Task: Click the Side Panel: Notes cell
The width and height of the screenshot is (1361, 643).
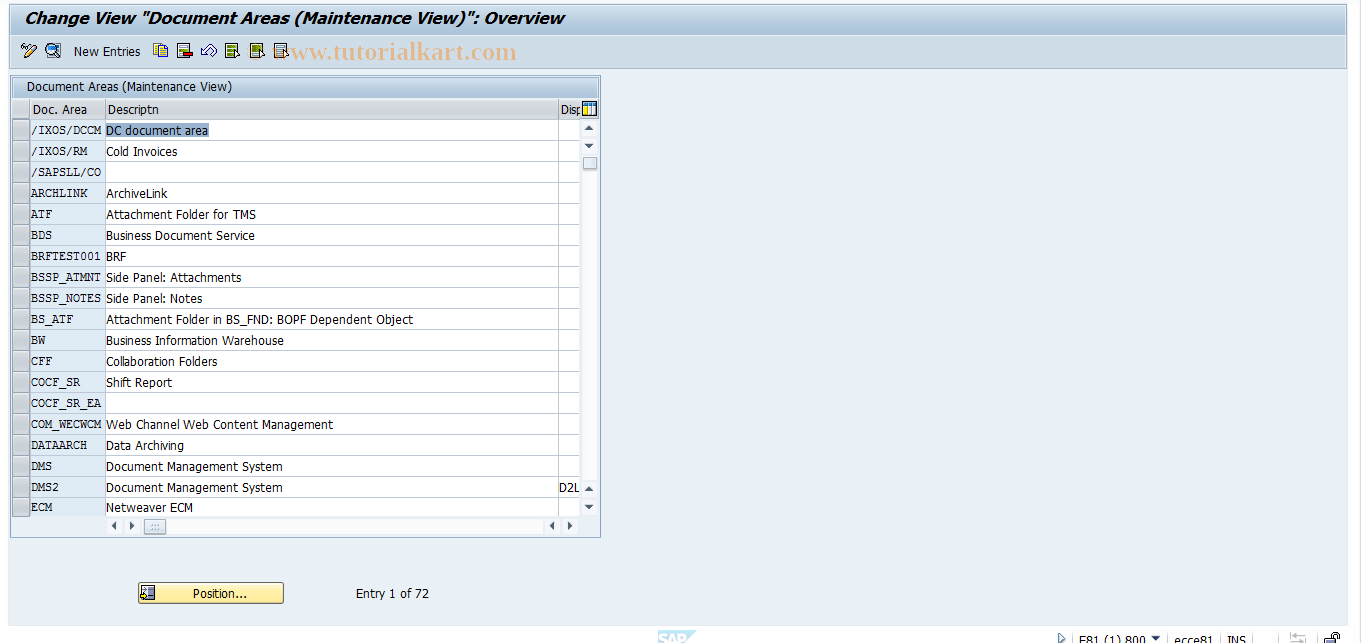Action: pos(332,298)
